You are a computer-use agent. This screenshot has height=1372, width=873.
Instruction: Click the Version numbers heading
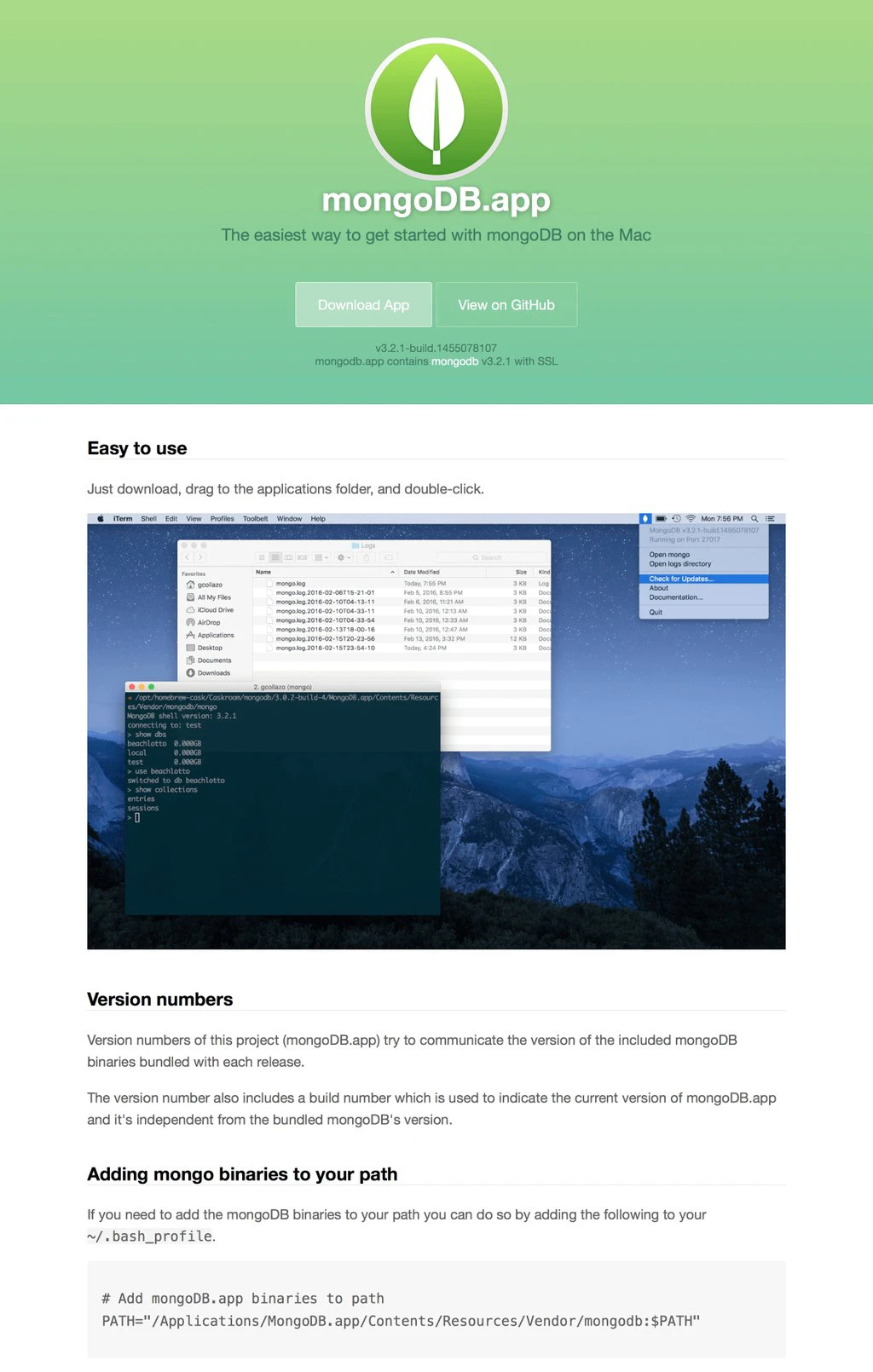click(x=160, y=1000)
